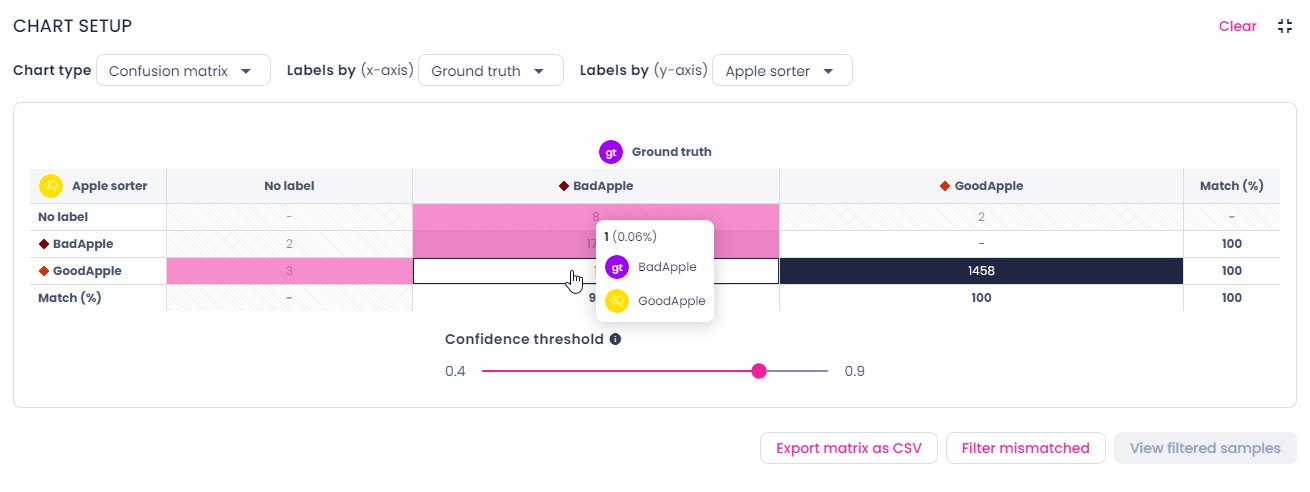Click the Confidence threshold info icon
This screenshot has width=1310, height=492.
pos(615,339)
